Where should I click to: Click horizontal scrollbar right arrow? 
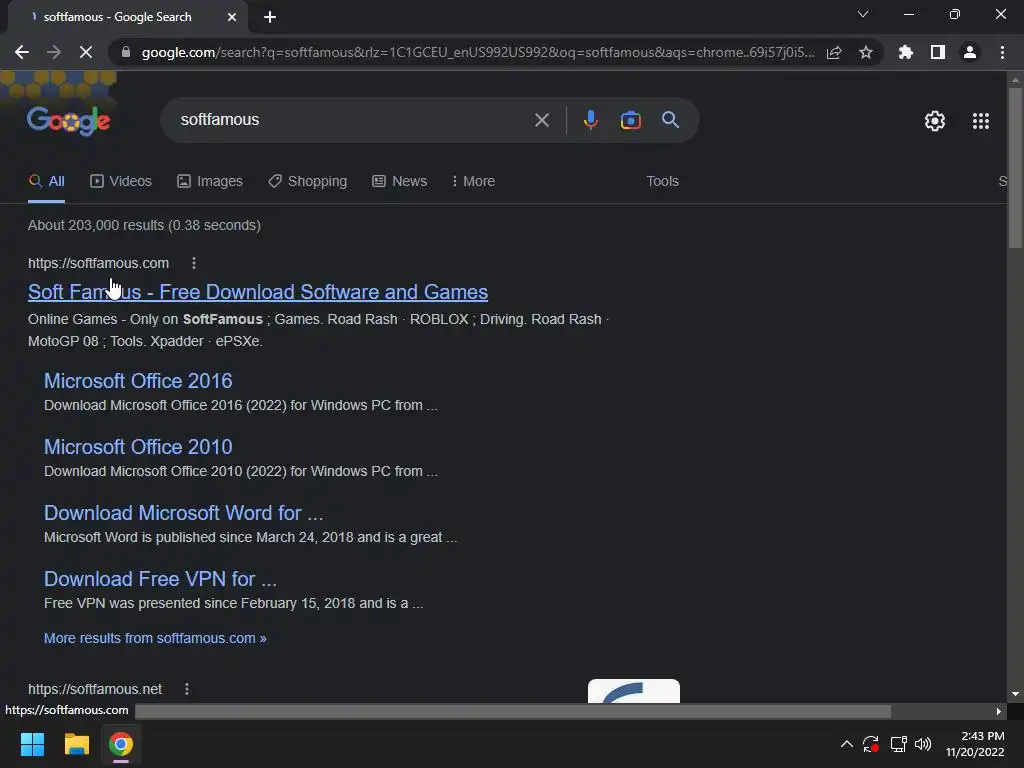pyautogui.click(x=999, y=711)
